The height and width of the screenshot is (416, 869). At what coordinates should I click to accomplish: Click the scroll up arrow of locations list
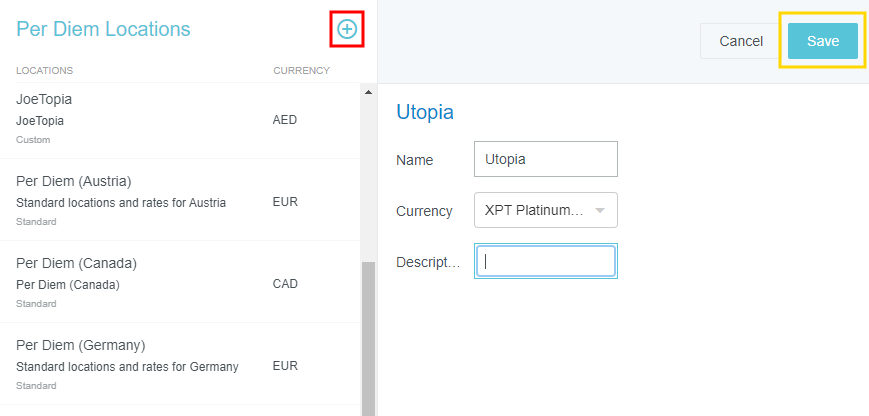[367, 93]
